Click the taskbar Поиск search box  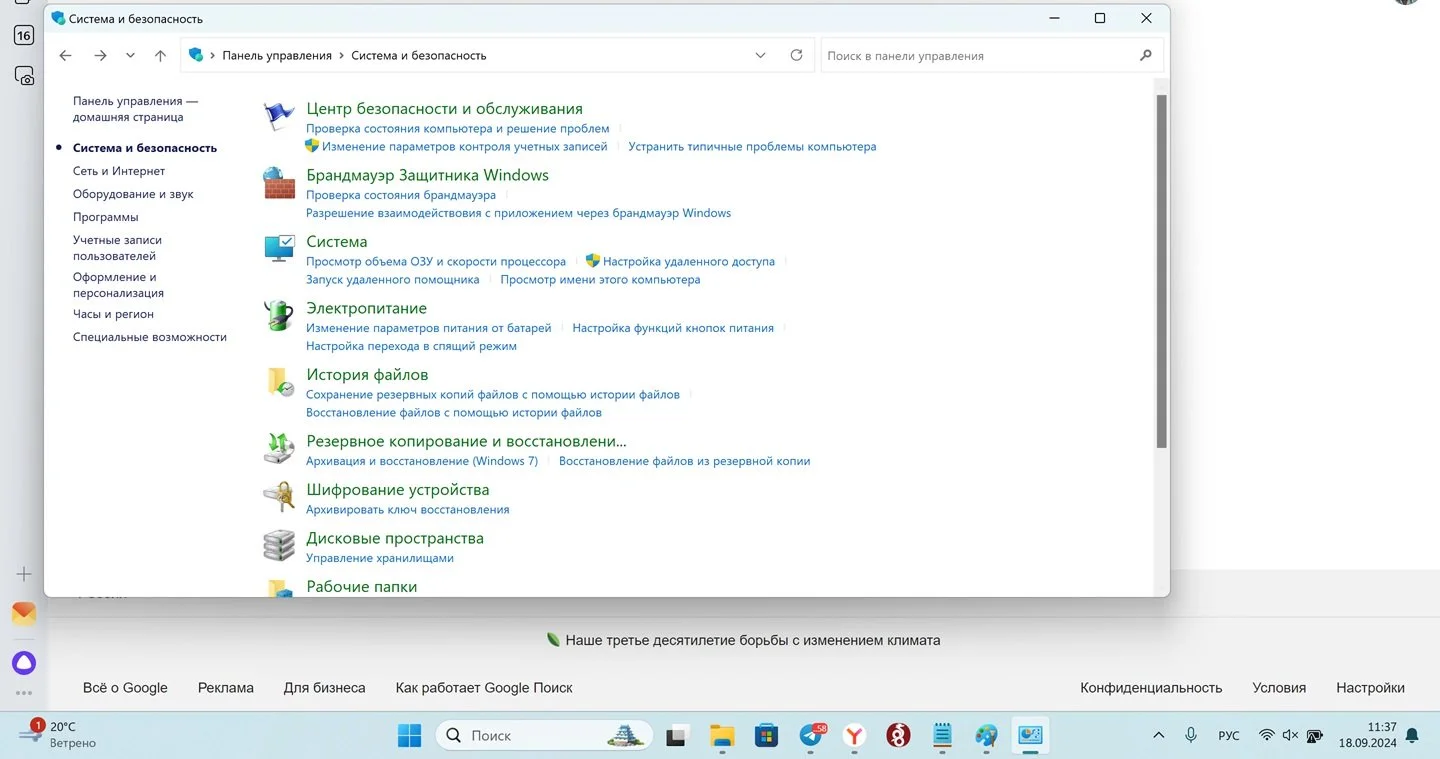point(544,735)
